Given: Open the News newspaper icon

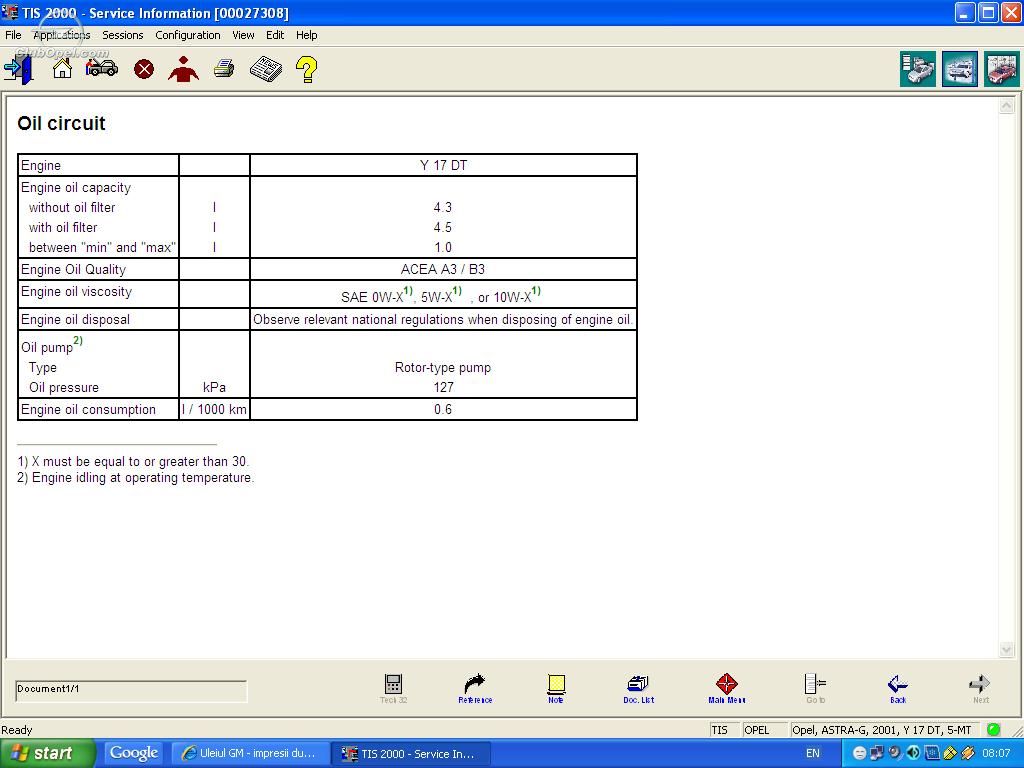Looking at the screenshot, I should point(266,69).
